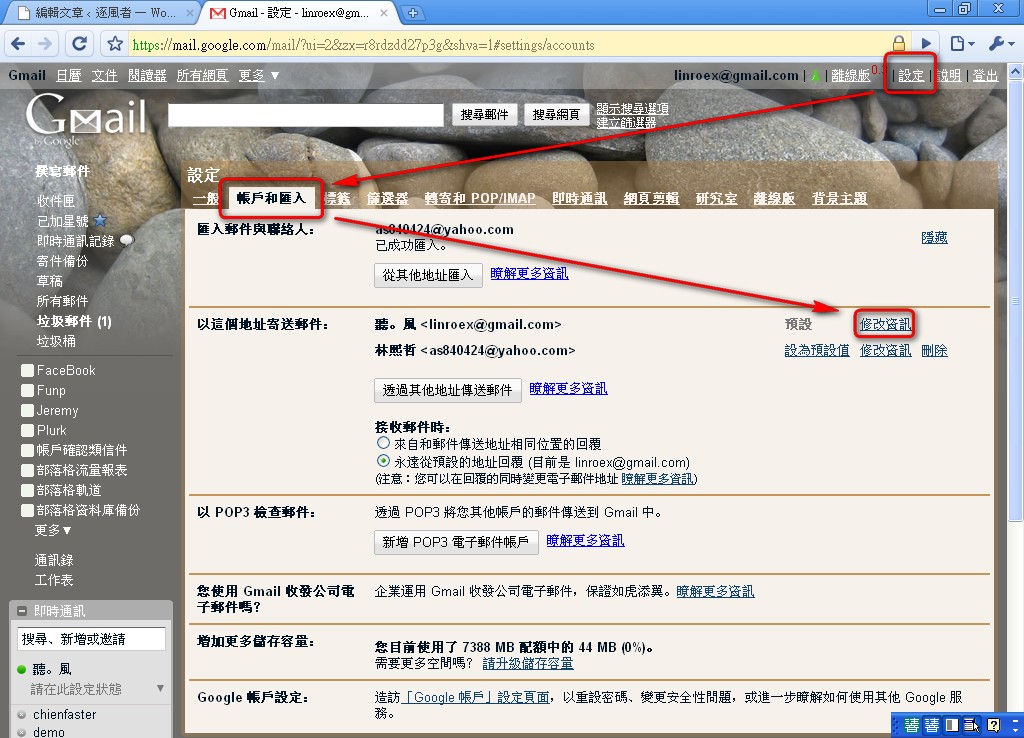
Task: Click the 設為預設值 link
Action: click(x=817, y=351)
